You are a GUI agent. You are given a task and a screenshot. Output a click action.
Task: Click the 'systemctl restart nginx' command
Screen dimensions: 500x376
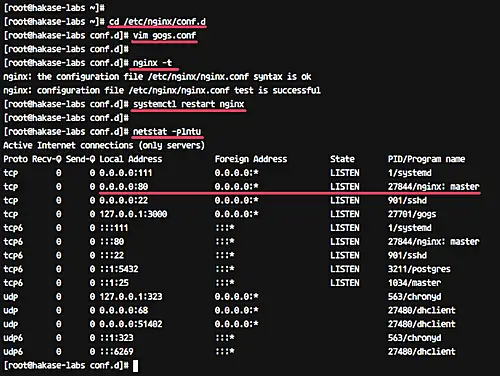click(x=189, y=104)
